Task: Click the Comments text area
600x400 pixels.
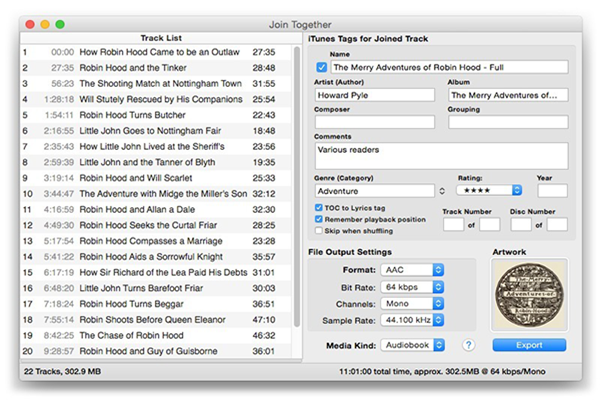Action: tap(440, 155)
